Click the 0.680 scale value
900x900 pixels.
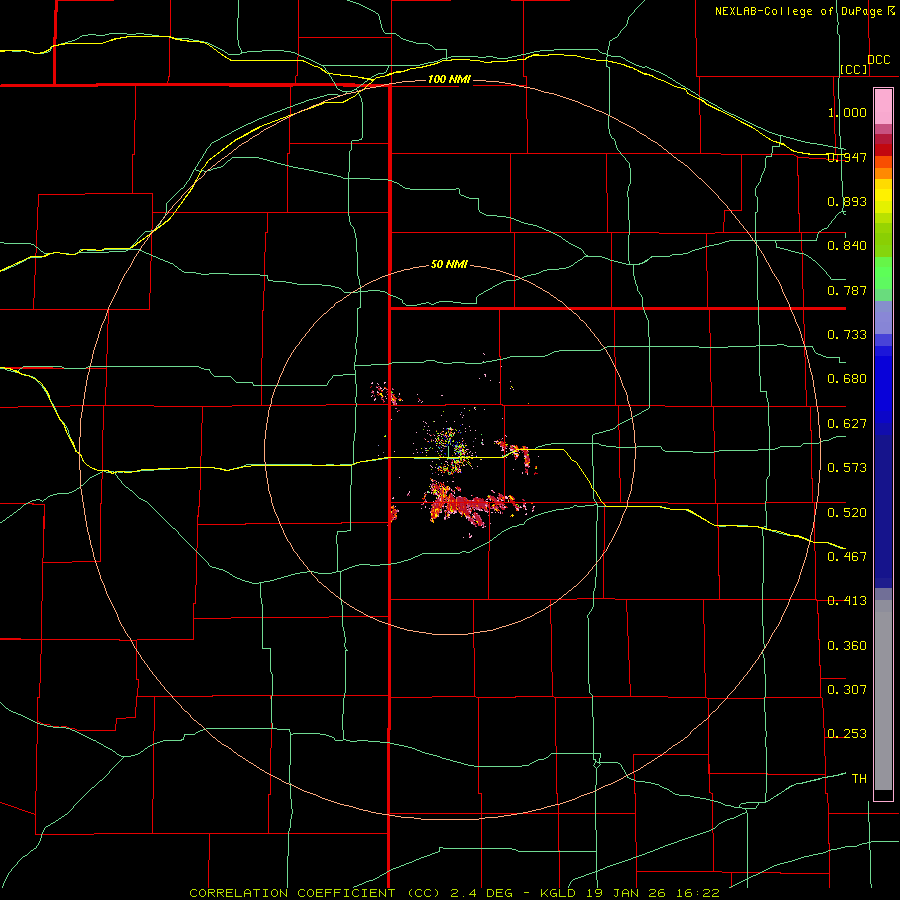(847, 379)
